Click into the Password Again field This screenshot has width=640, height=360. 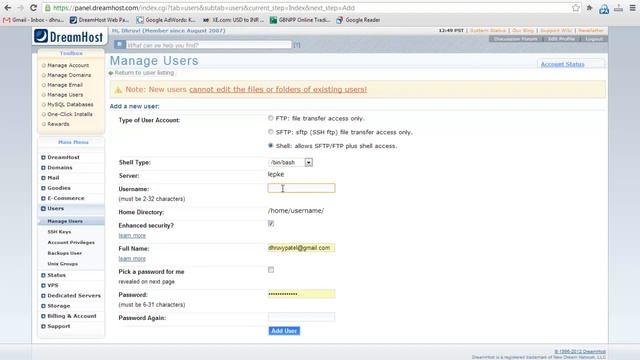click(x=301, y=317)
